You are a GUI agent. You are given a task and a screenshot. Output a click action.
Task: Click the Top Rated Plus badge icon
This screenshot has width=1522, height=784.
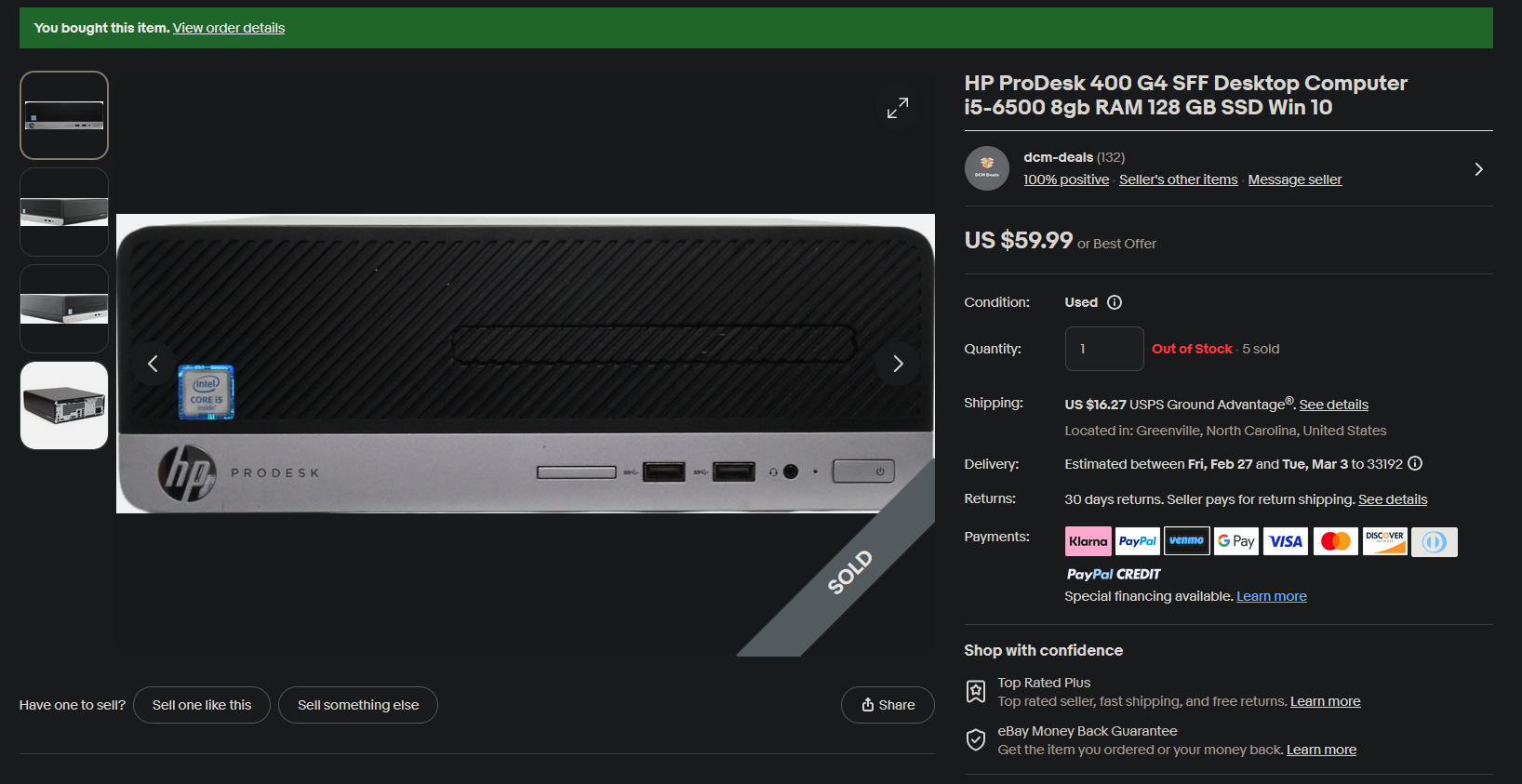[x=976, y=691]
